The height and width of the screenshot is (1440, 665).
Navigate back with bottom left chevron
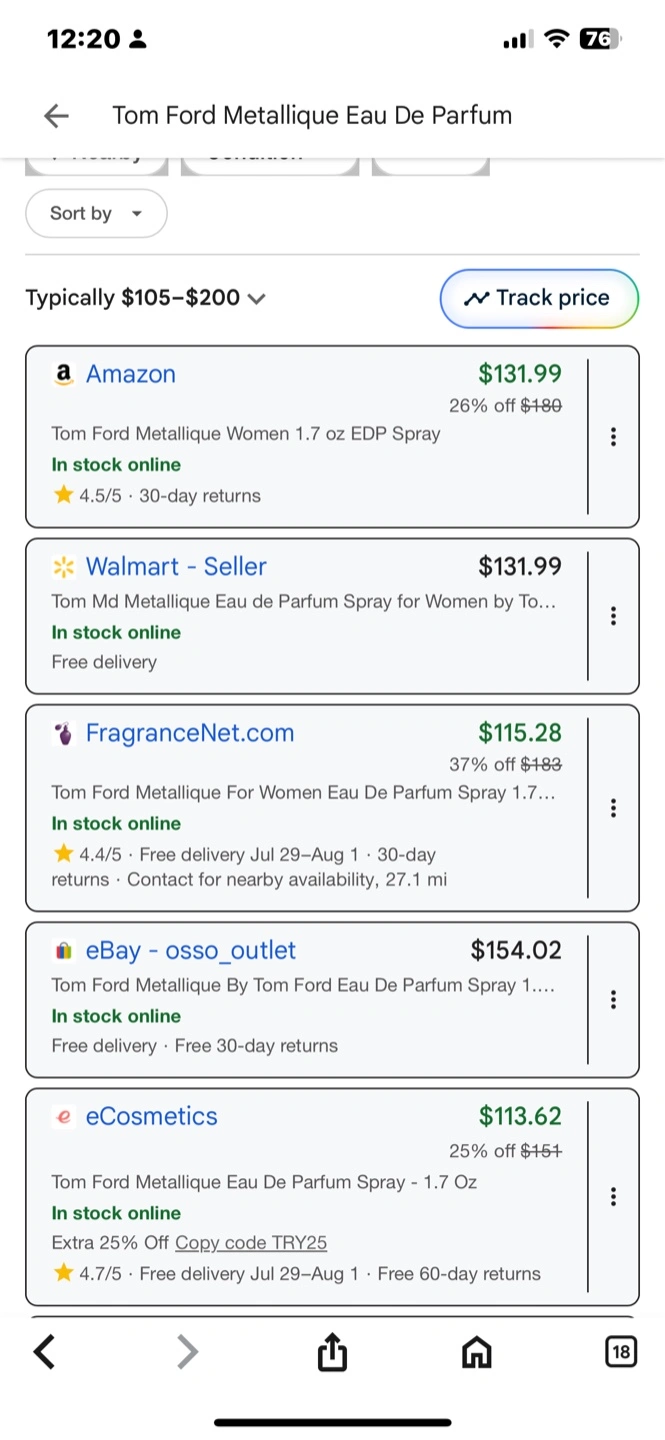point(44,1353)
